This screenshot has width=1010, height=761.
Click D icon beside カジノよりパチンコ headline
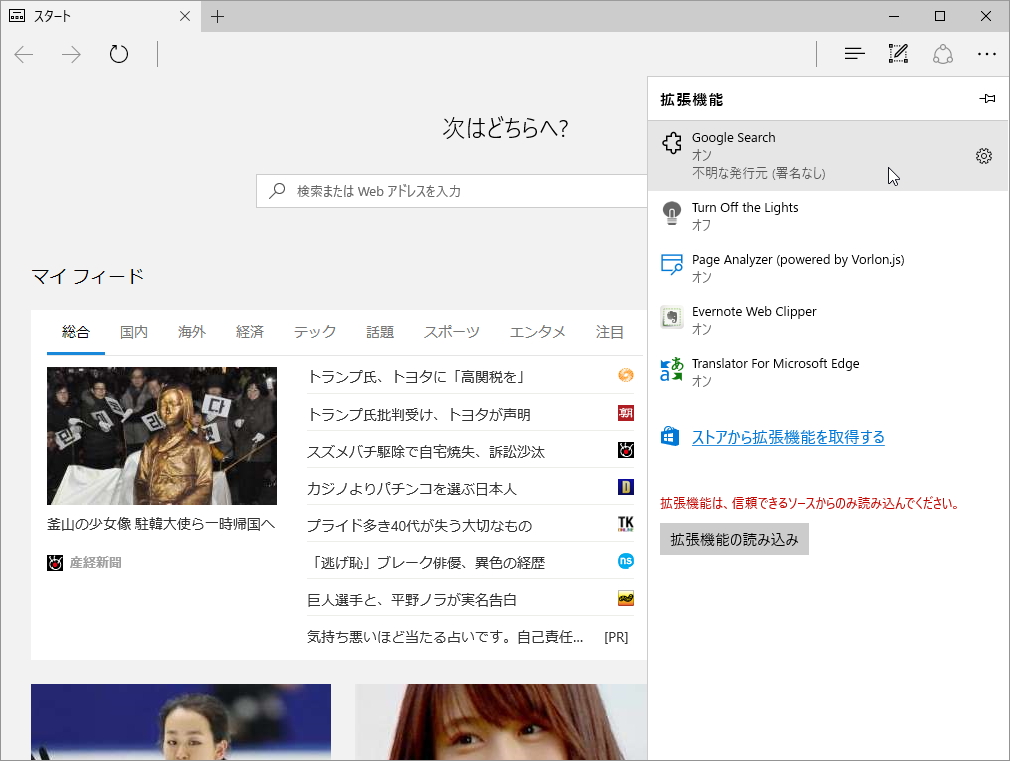click(x=625, y=486)
